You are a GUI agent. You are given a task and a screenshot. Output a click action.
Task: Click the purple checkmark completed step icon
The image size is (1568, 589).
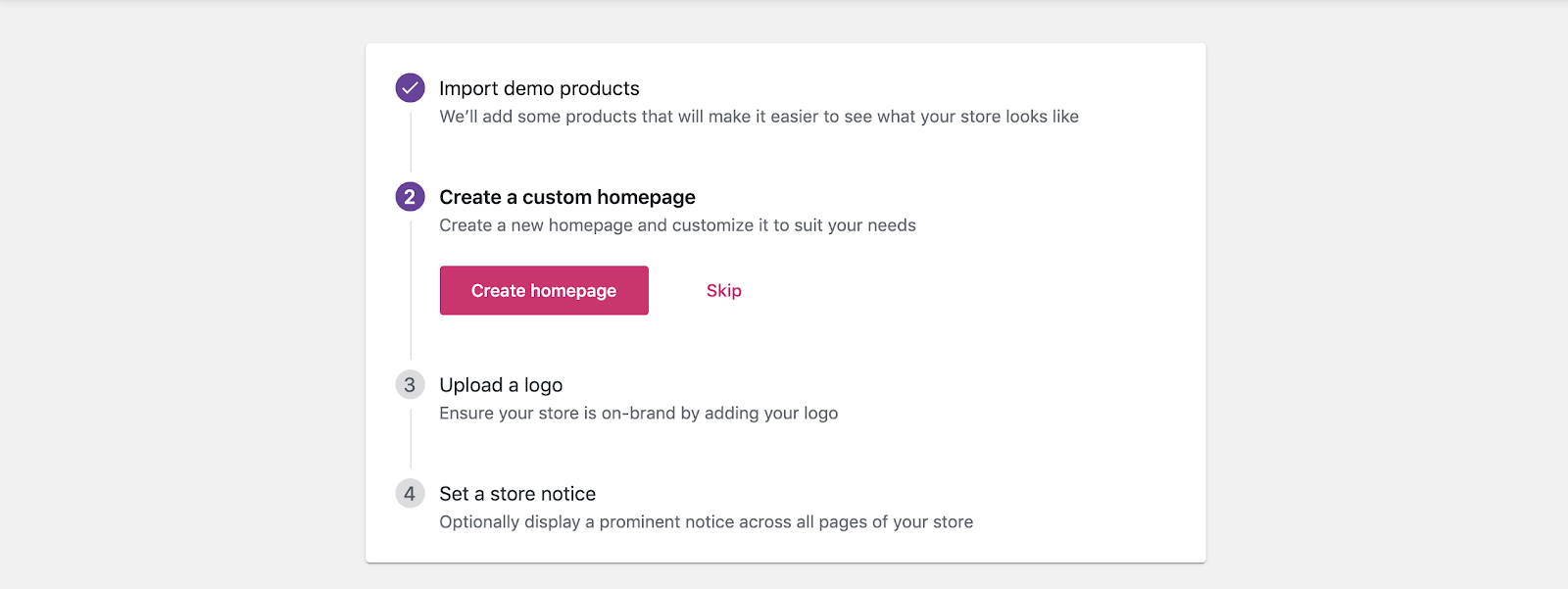point(410,88)
